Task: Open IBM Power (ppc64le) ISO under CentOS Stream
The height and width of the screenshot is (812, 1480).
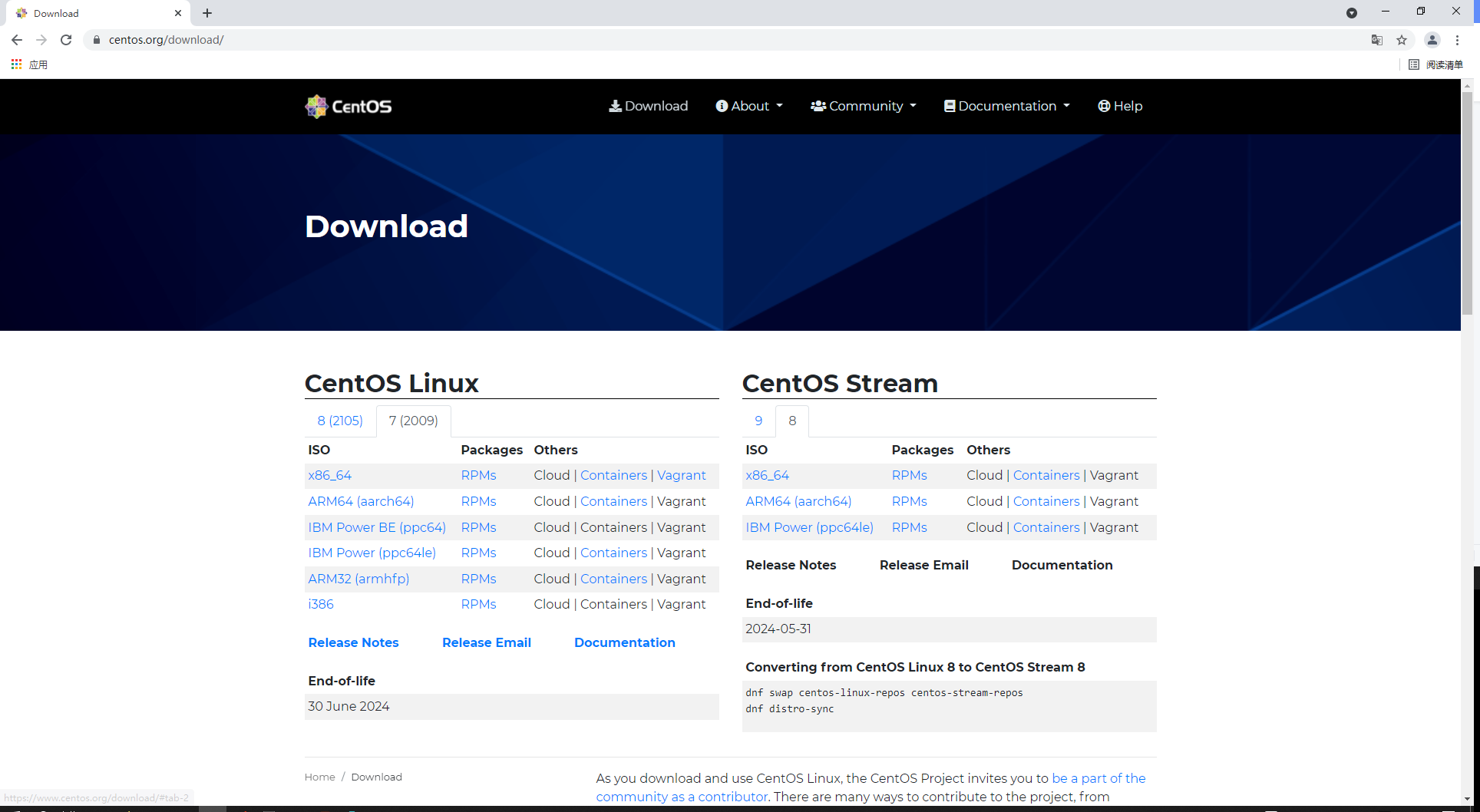Action: pos(809,527)
